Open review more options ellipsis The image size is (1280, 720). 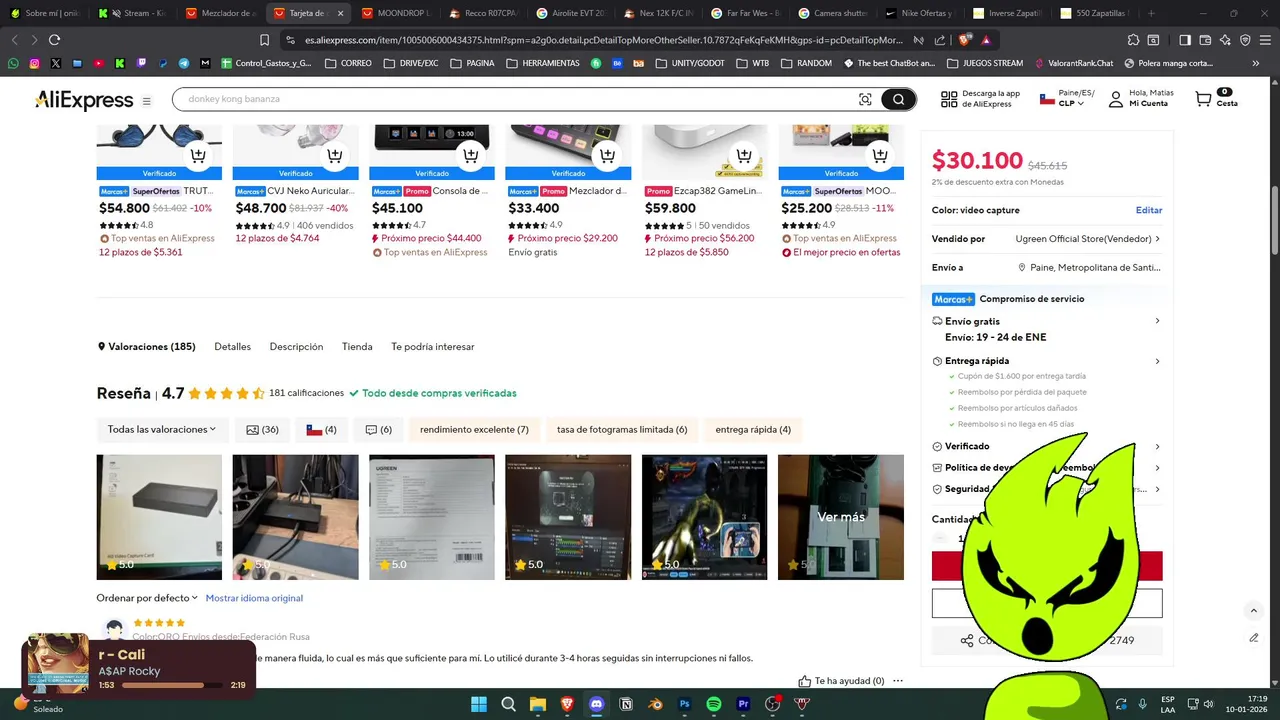click(898, 681)
